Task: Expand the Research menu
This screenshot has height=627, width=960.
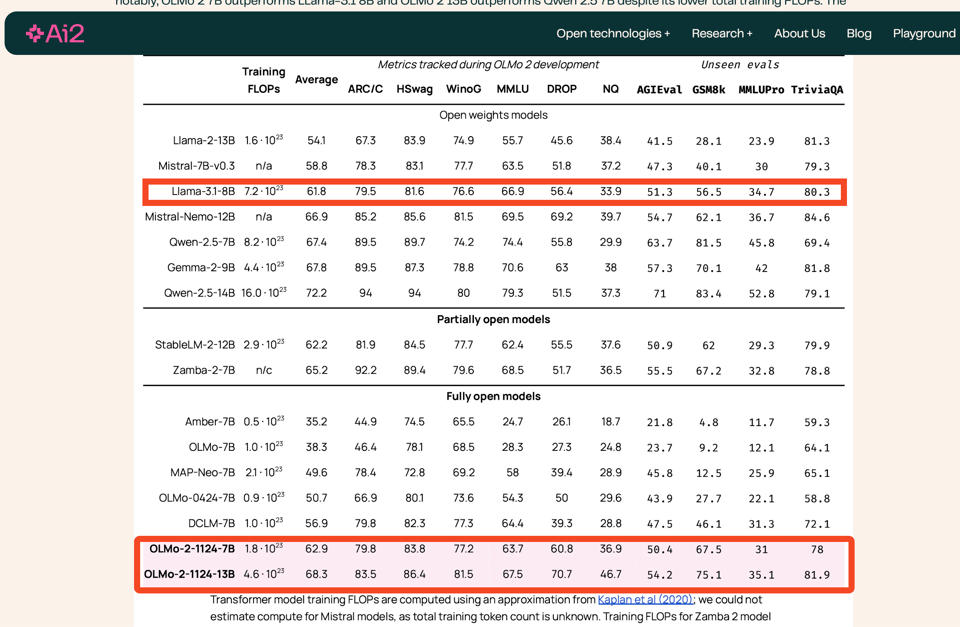Action: (x=721, y=34)
